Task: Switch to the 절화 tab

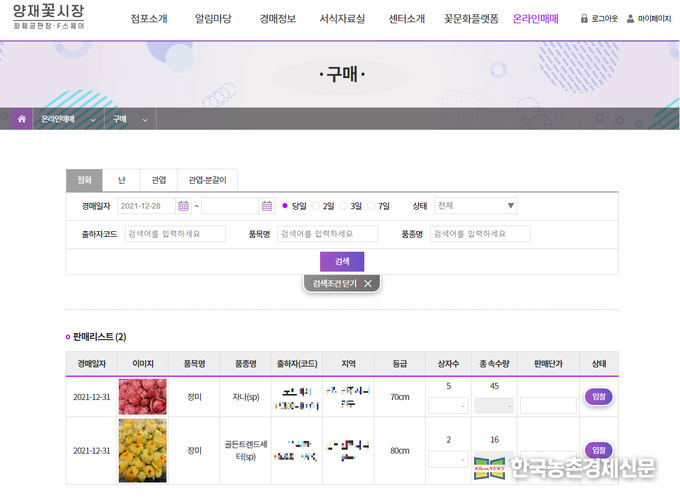Action: (x=84, y=180)
